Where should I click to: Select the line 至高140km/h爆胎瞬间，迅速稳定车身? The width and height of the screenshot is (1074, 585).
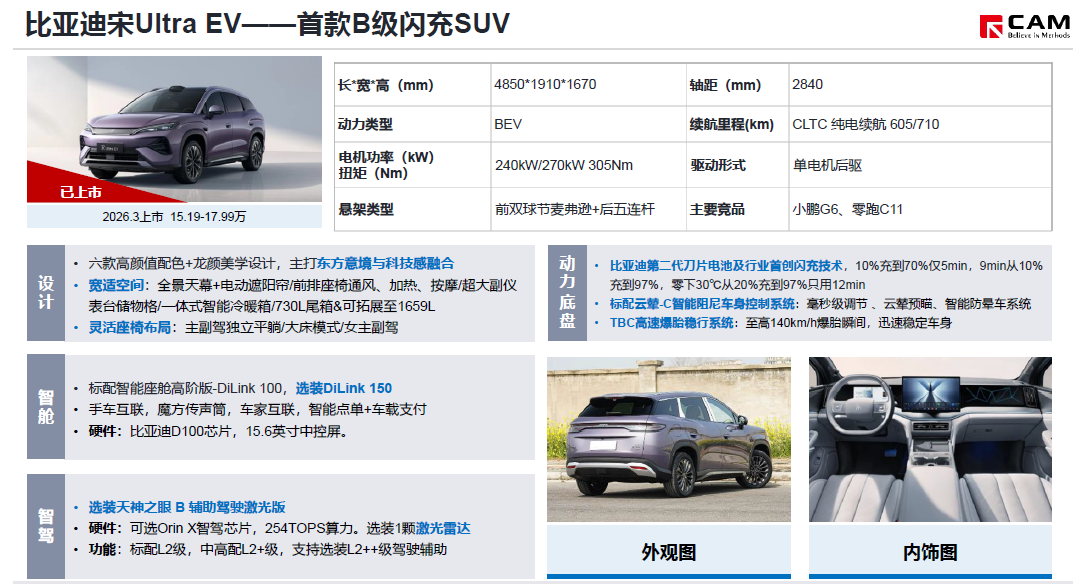pyautogui.click(x=849, y=323)
